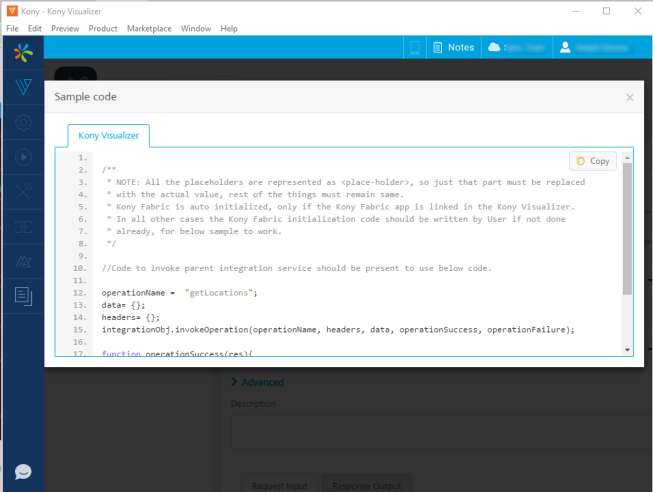Image resolution: width=653 pixels, height=492 pixels.
Task: Click the code area vertical scrollbar thumb
Action: click(x=627, y=229)
